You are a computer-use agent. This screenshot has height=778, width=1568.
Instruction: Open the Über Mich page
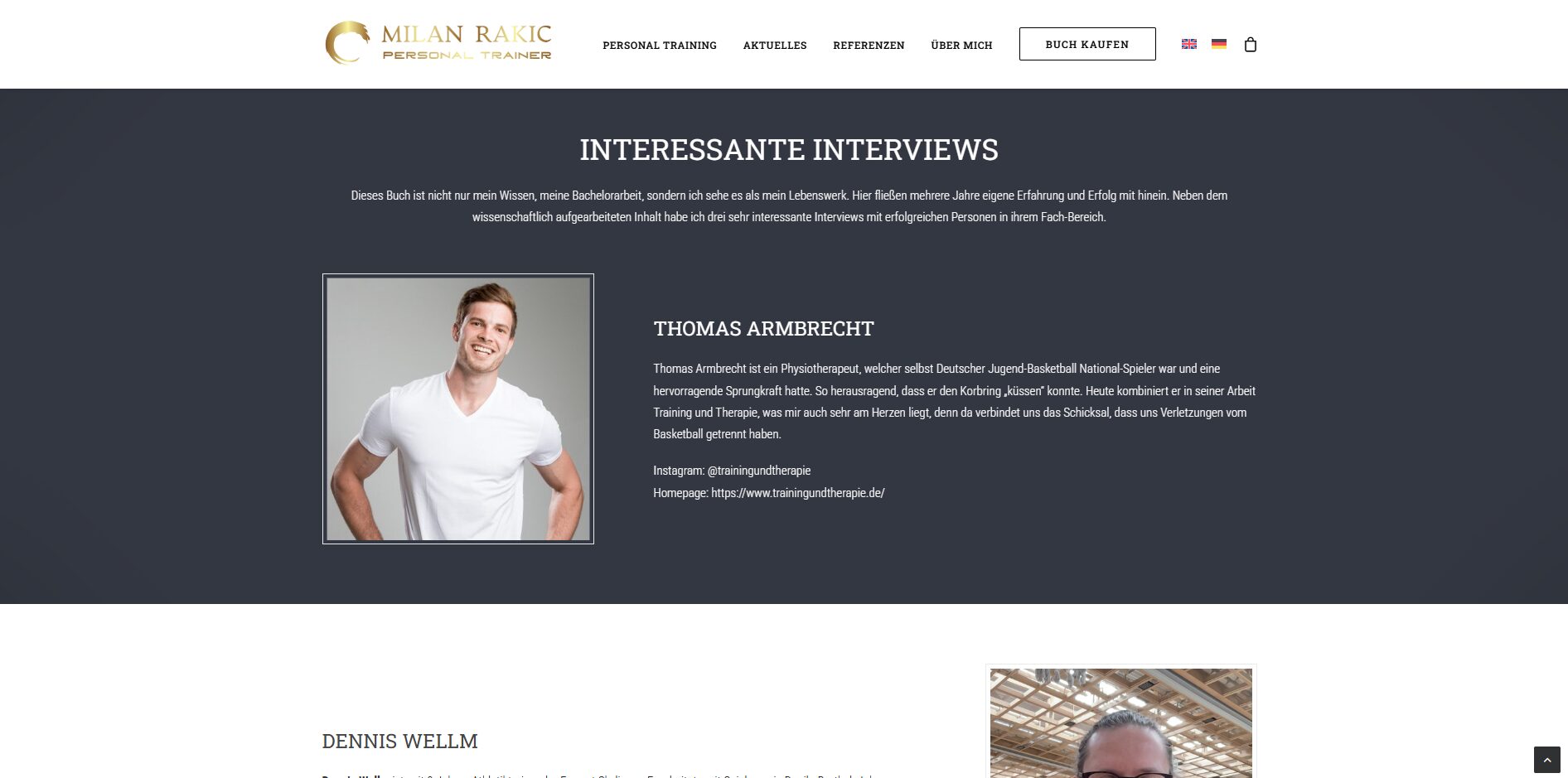961,45
